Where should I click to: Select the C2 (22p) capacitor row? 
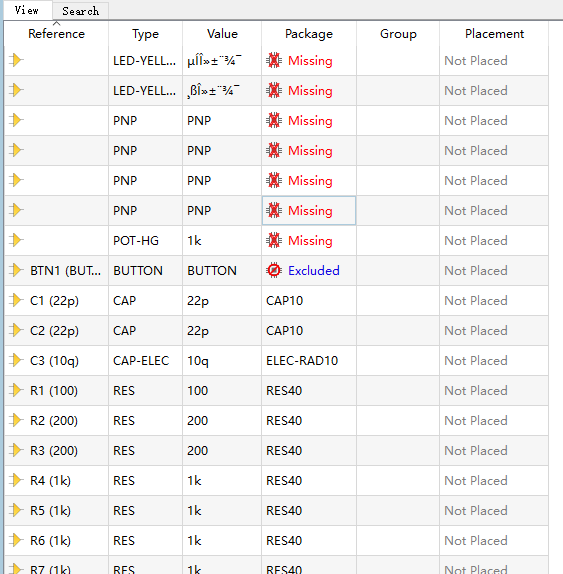(x=276, y=331)
